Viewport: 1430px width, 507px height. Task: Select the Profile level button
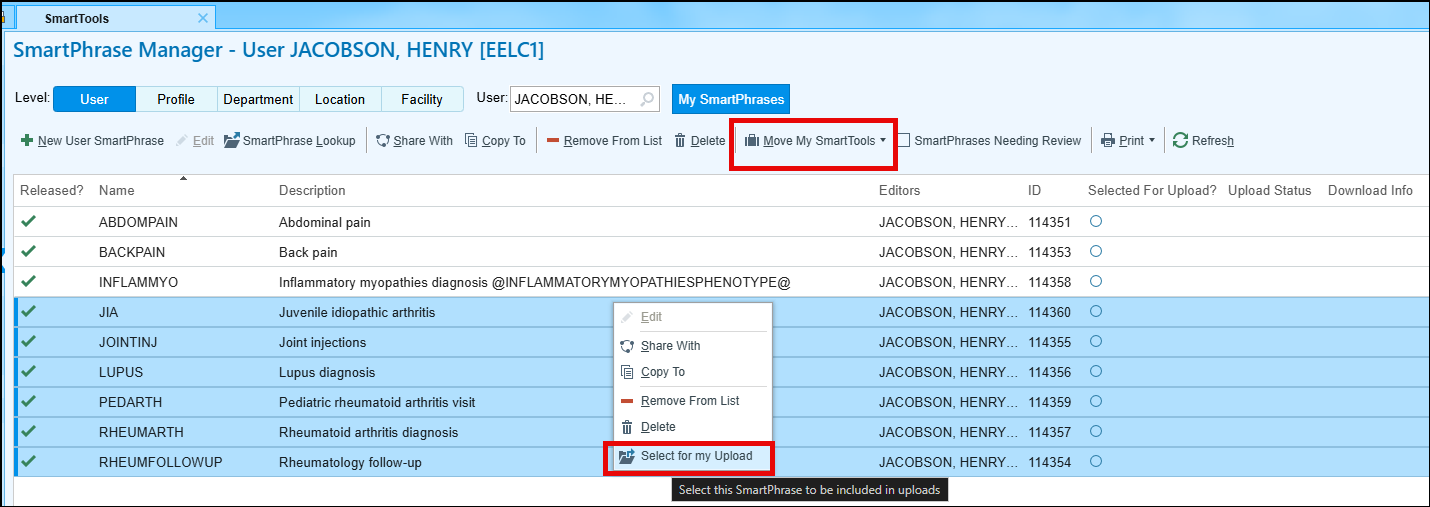point(176,99)
